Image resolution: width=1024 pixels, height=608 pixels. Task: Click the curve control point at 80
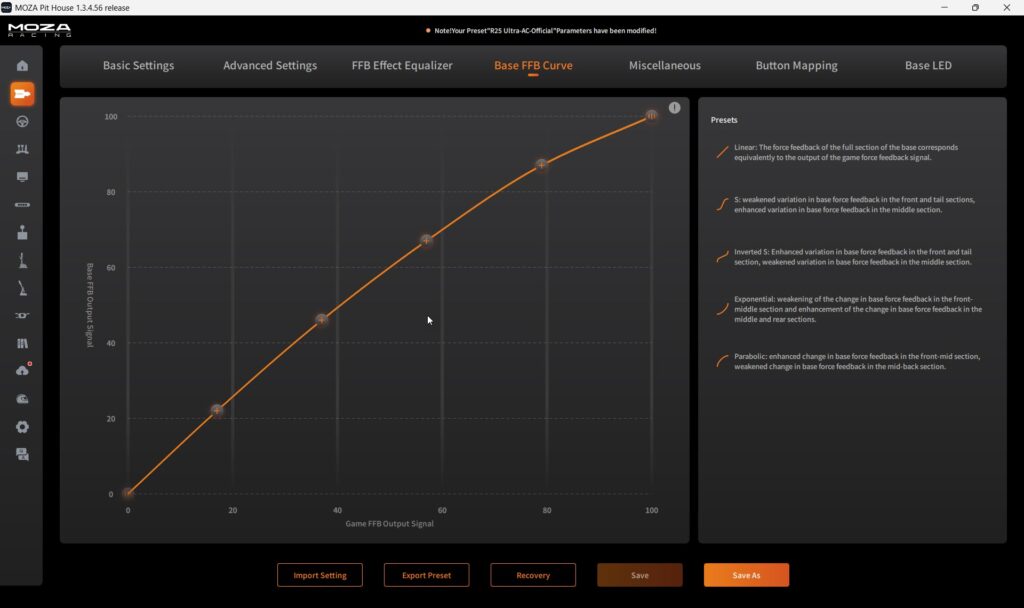[542, 164]
